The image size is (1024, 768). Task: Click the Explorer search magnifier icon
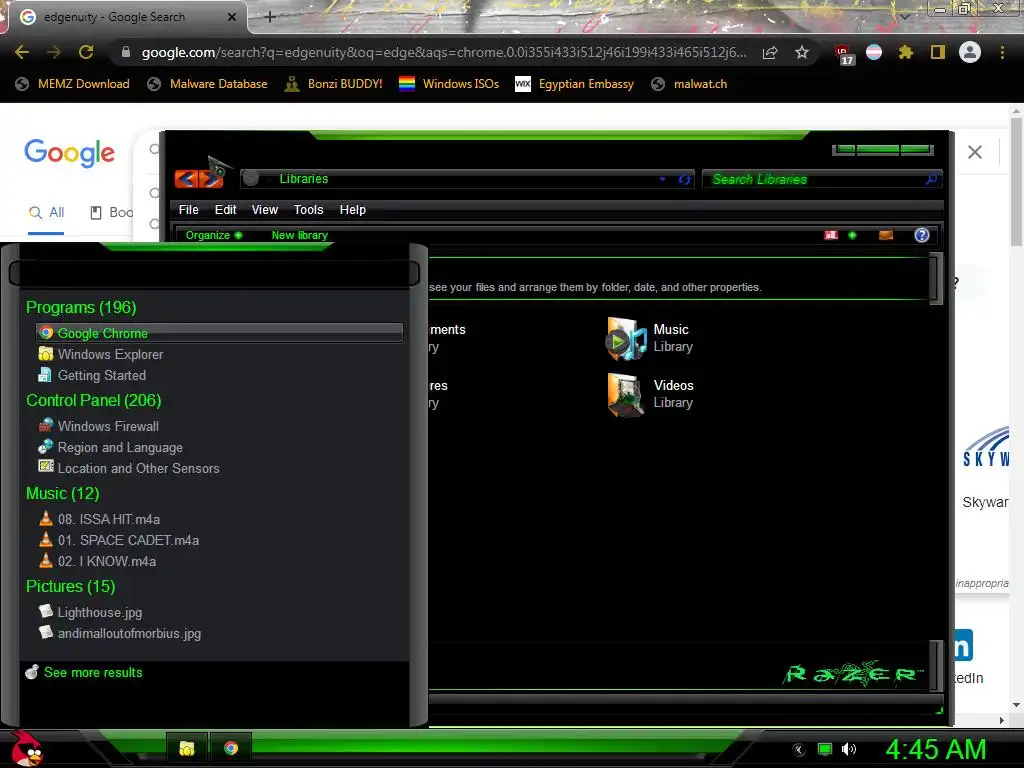[931, 179]
